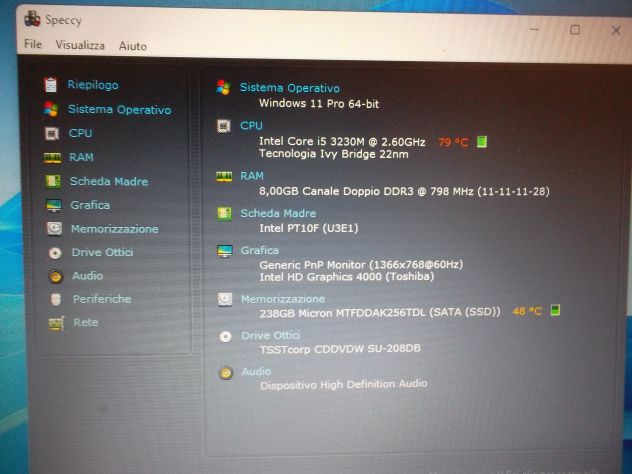Click the Grafica heading in summary panel

[260, 250]
